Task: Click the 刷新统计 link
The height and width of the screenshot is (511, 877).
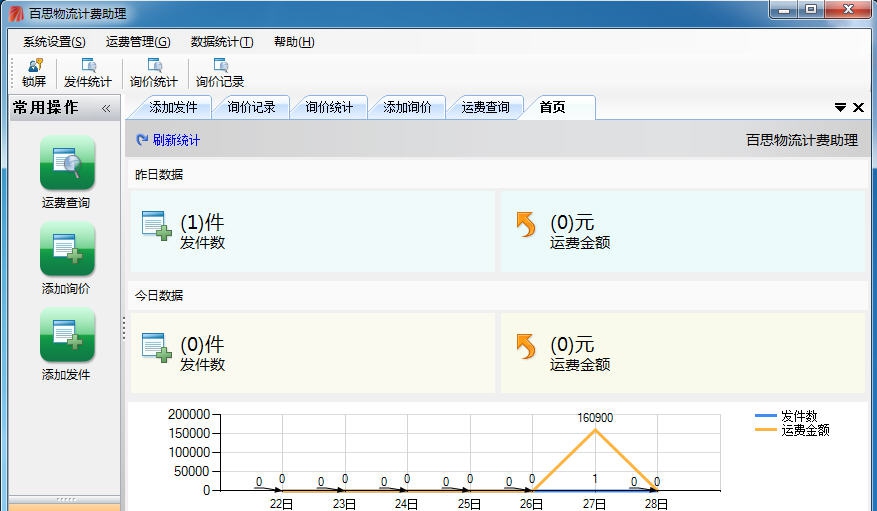Action: [176, 140]
